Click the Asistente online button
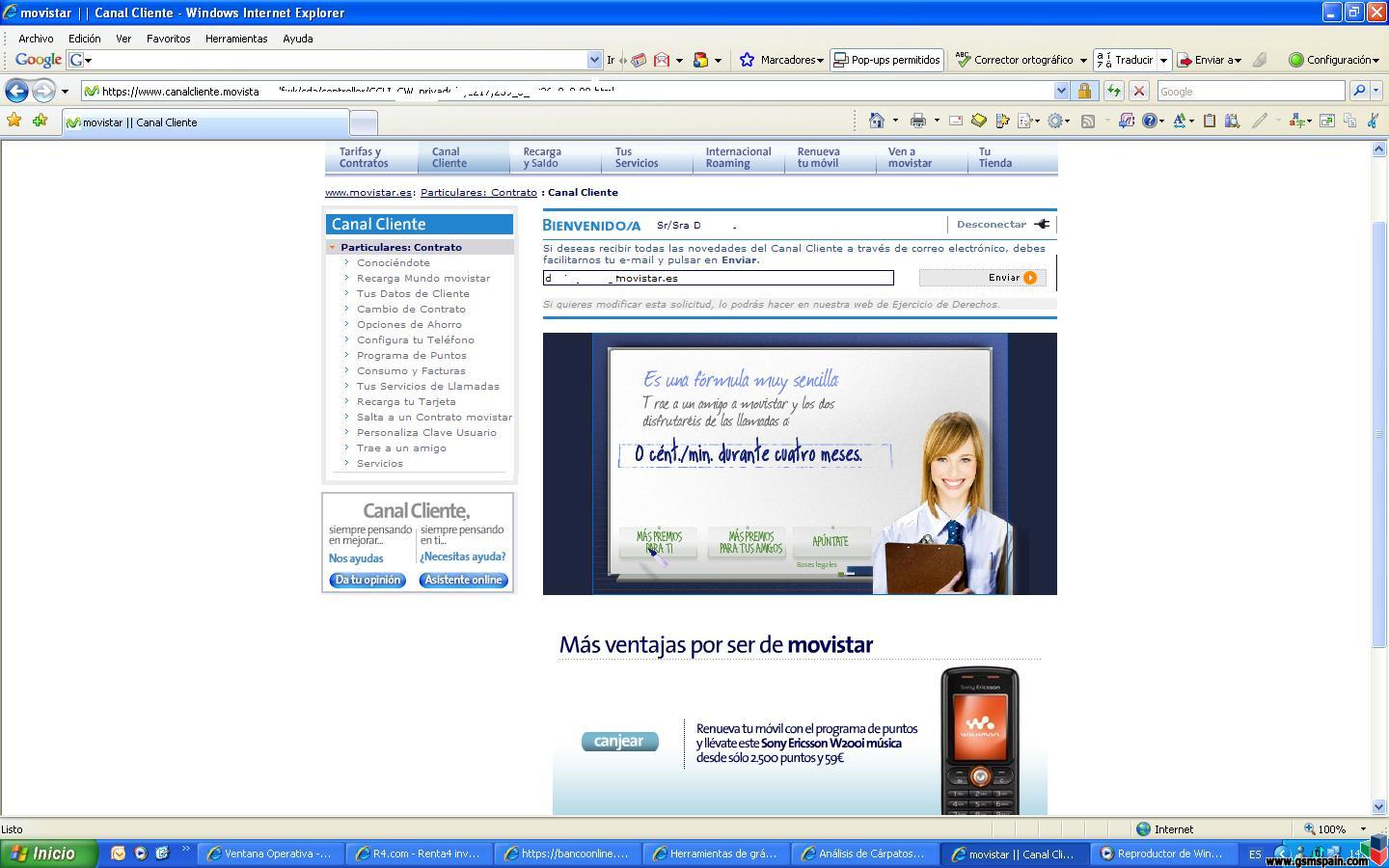Viewport: 1389px width, 868px height. (x=464, y=580)
